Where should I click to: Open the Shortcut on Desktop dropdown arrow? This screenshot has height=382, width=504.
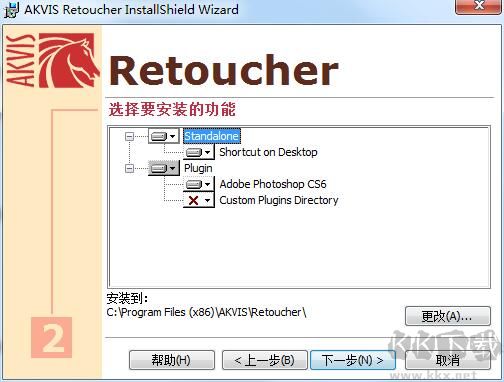pyautogui.click(x=208, y=152)
